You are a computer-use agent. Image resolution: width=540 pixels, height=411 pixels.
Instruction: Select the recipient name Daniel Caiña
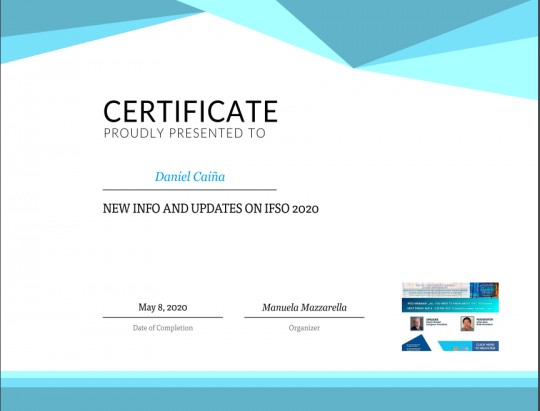tap(190, 177)
